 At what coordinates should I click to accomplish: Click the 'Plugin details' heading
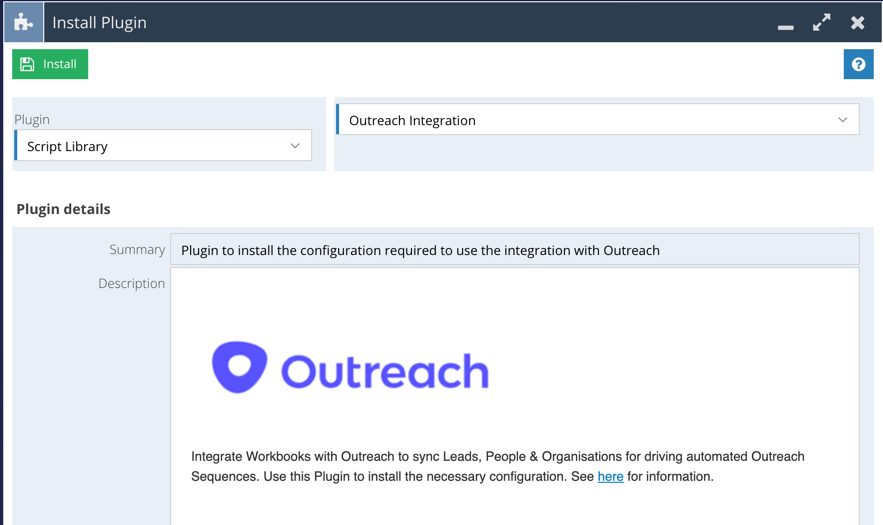tap(63, 209)
